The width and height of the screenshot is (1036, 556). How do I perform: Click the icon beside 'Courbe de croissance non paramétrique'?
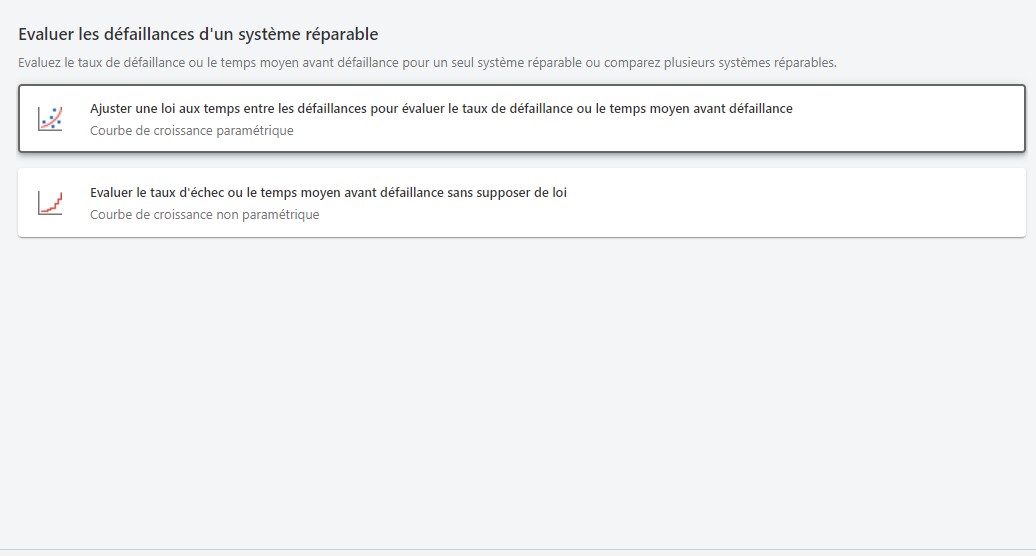click(50, 202)
